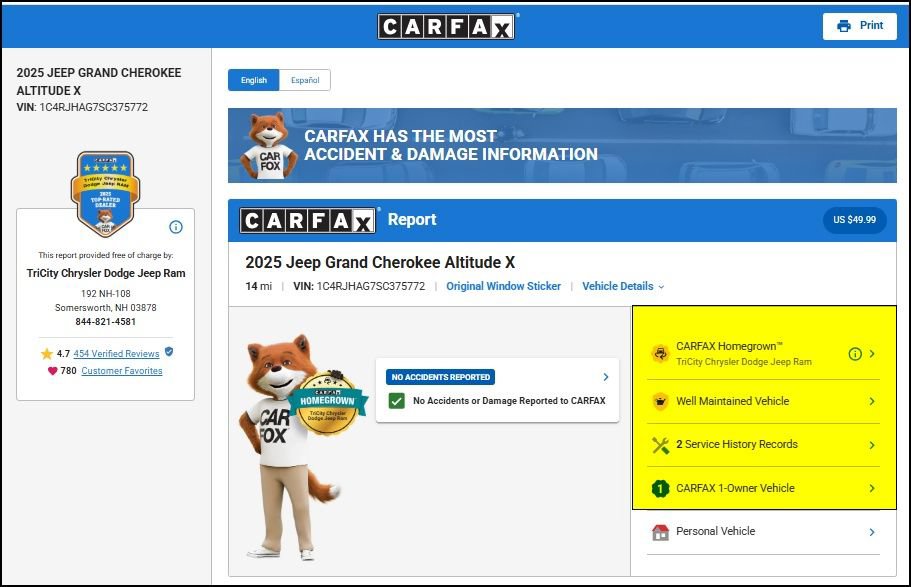The height and width of the screenshot is (587, 911).
Task: Click the TriCity Chrysler Dodge Jeep Ram dealer name
Action: (106, 273)
